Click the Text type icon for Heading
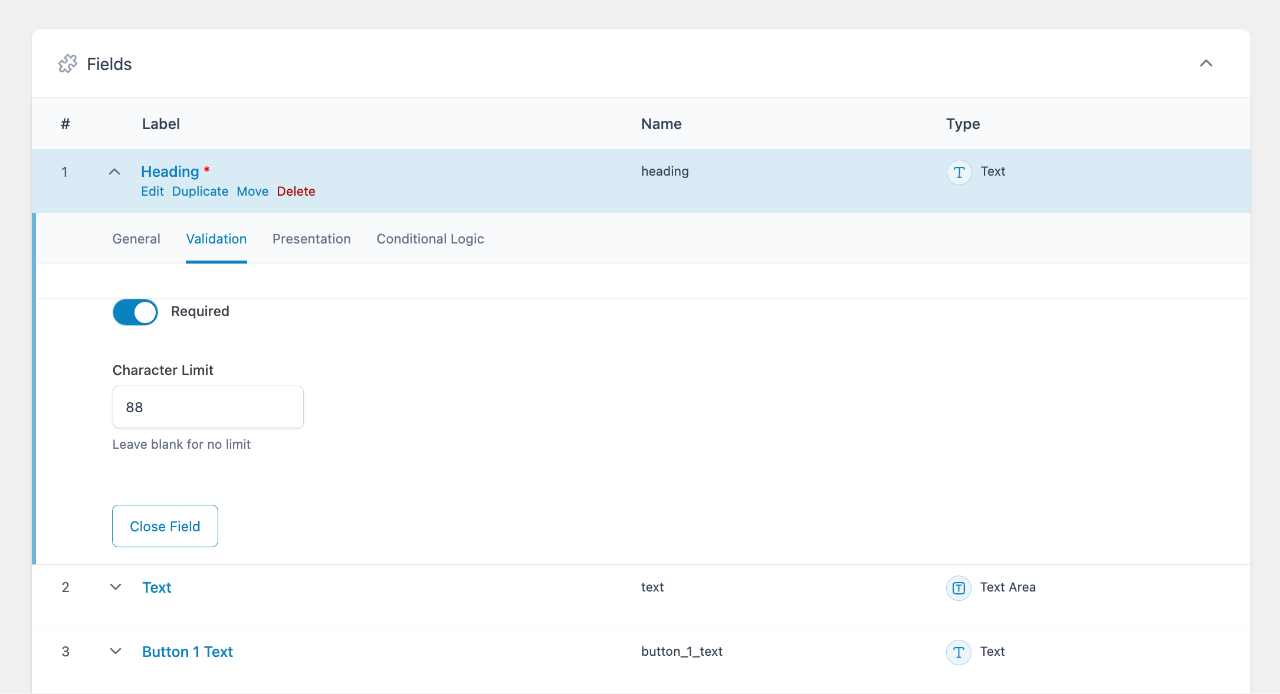The width and height of the screenshot is (1280, 694). click(x=959, y=172)
